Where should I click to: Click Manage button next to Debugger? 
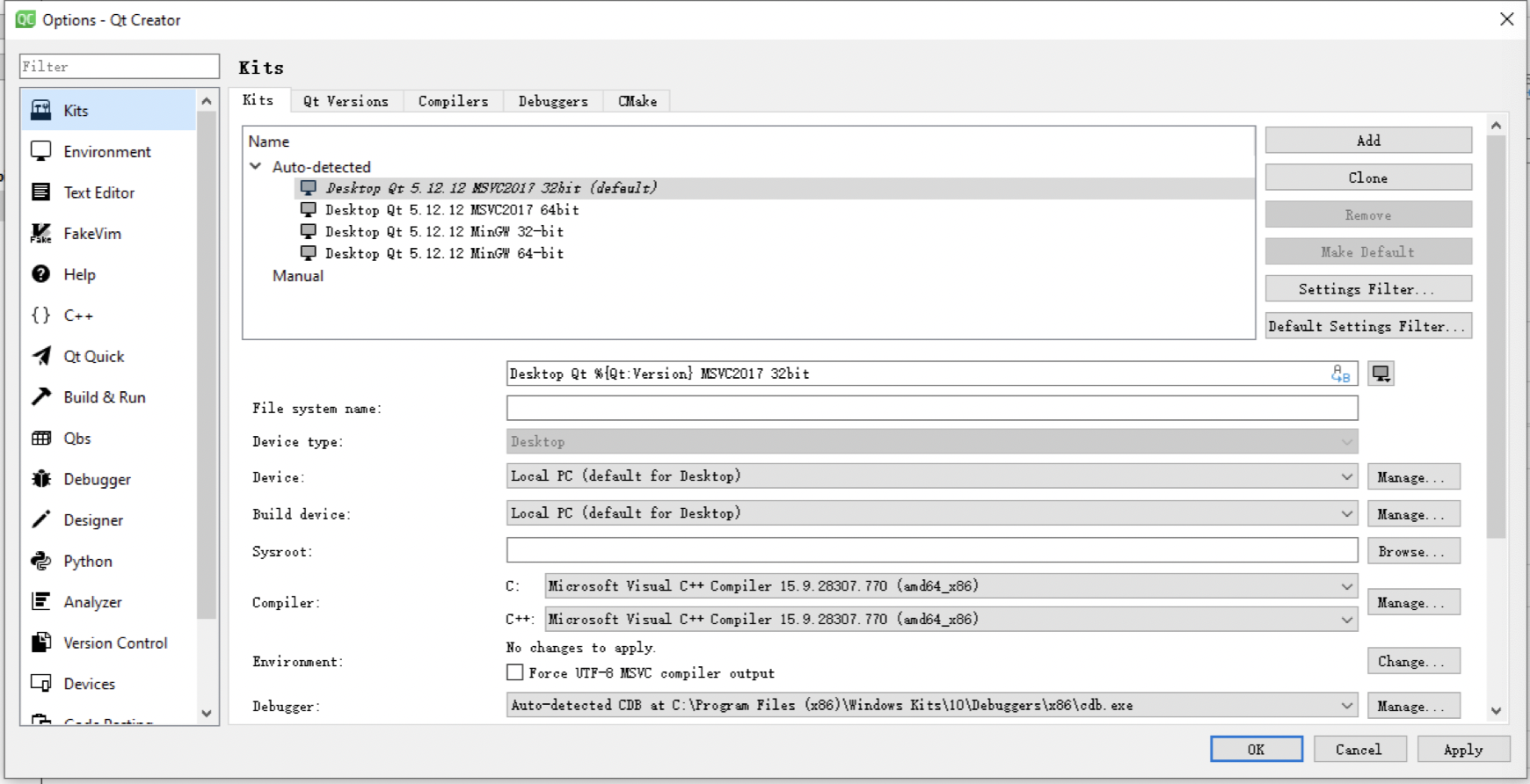coord(1413,706)
